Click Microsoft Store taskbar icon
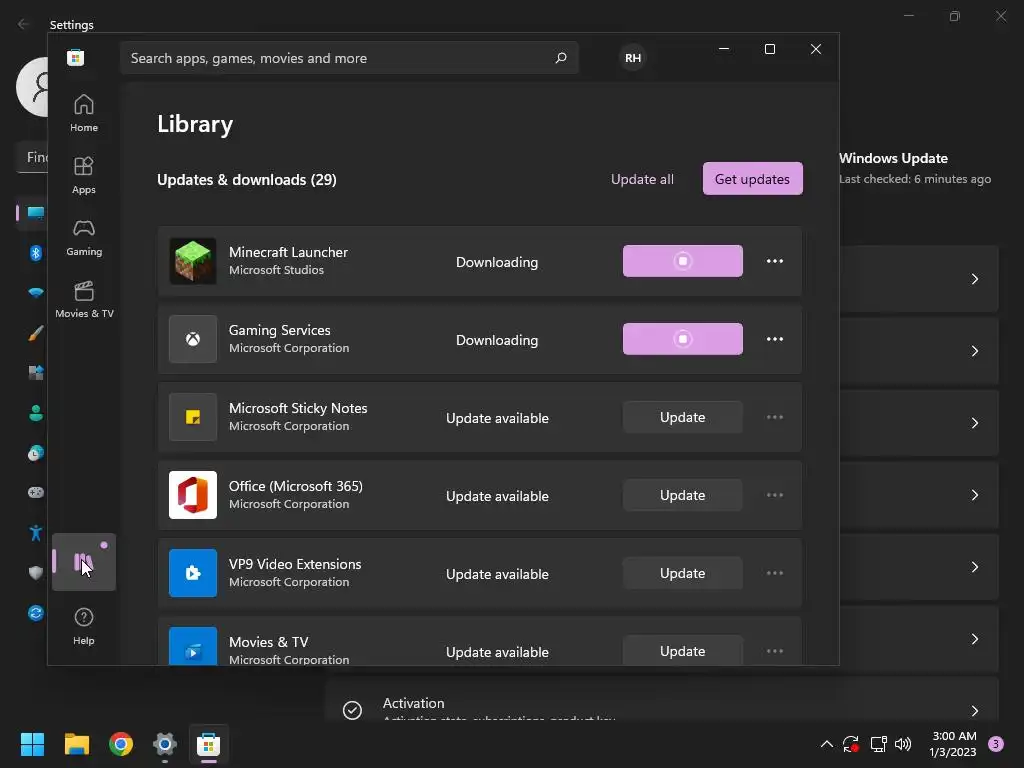Image resolution: width=1024 pixels, height=768 pixels. pyautogui.click(x=209, y=744)
